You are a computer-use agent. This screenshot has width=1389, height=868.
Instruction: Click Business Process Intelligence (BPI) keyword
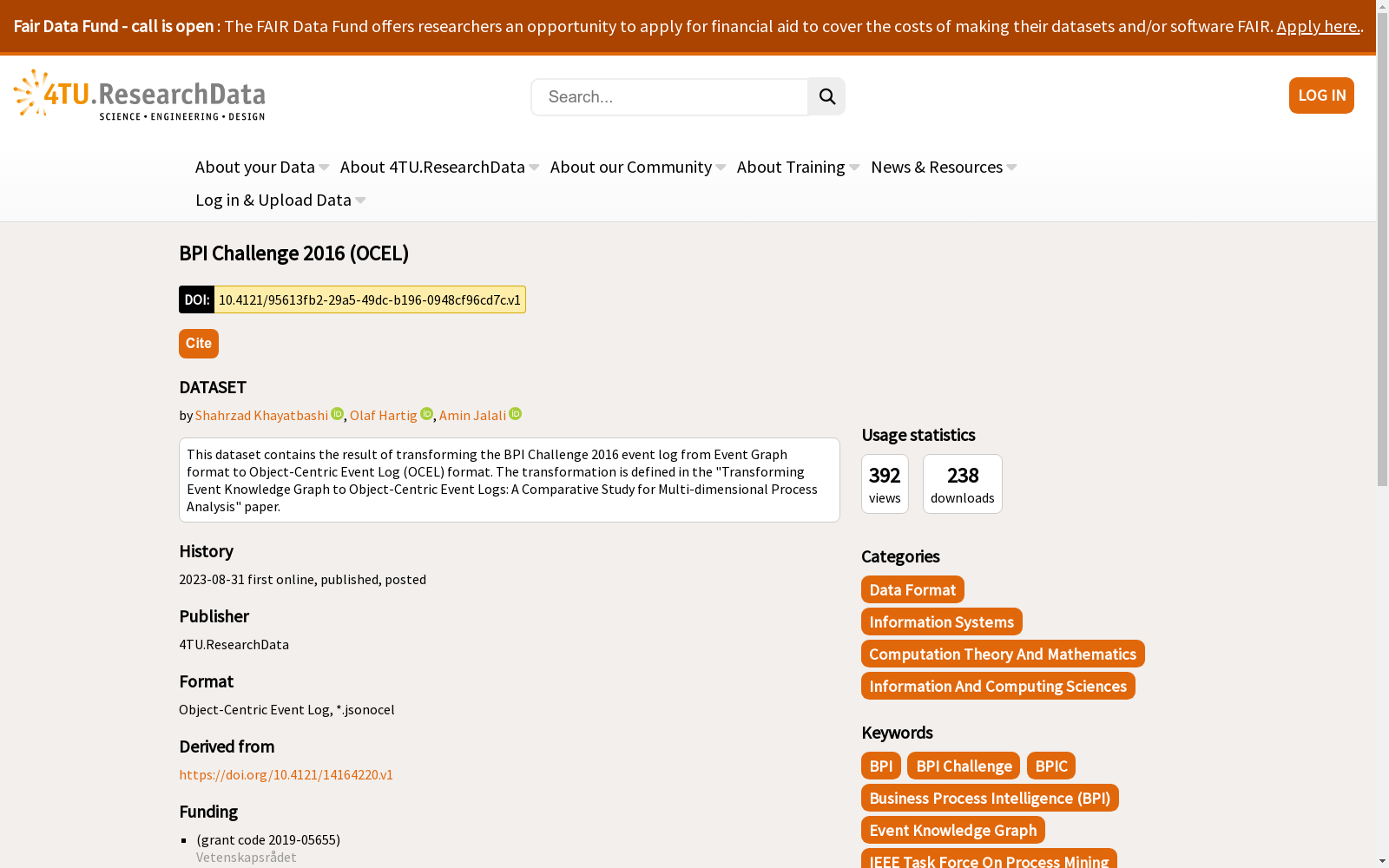point(990,798)
